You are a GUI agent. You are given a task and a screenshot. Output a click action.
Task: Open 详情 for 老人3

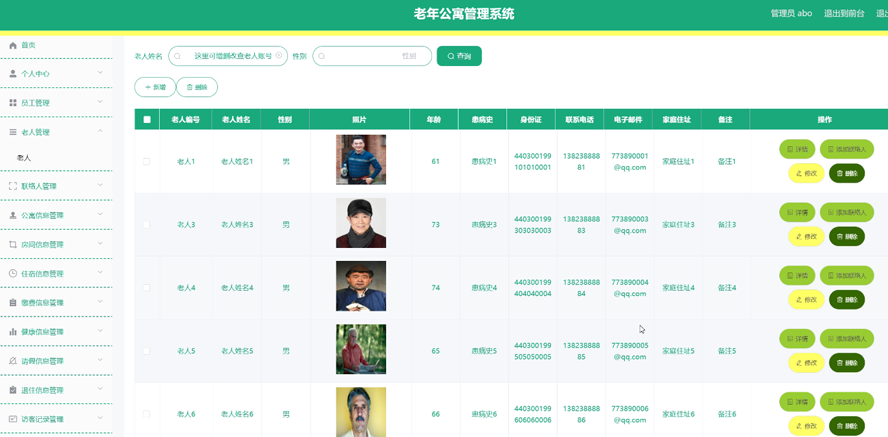point(797,212)
